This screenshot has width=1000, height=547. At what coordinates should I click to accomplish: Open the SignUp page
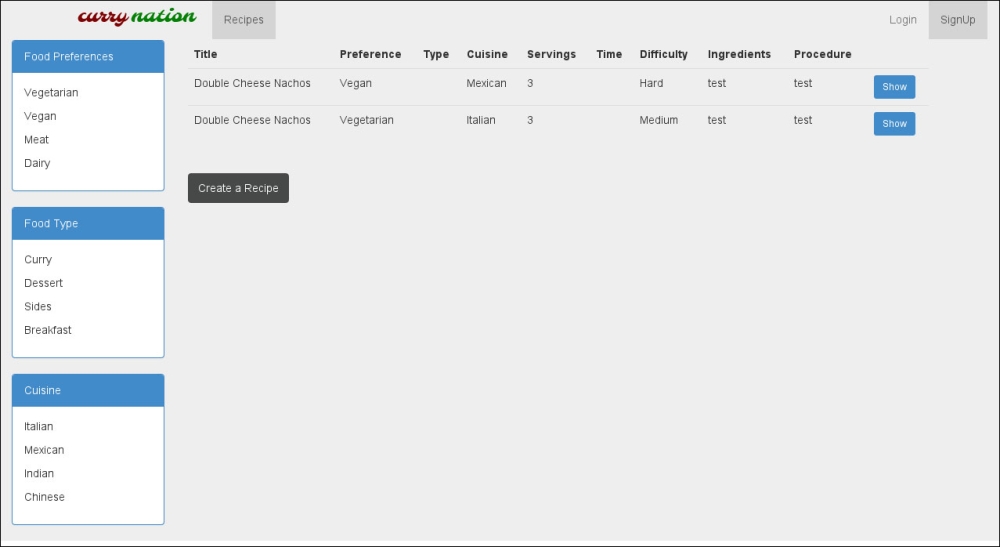[x=957, y=20]
